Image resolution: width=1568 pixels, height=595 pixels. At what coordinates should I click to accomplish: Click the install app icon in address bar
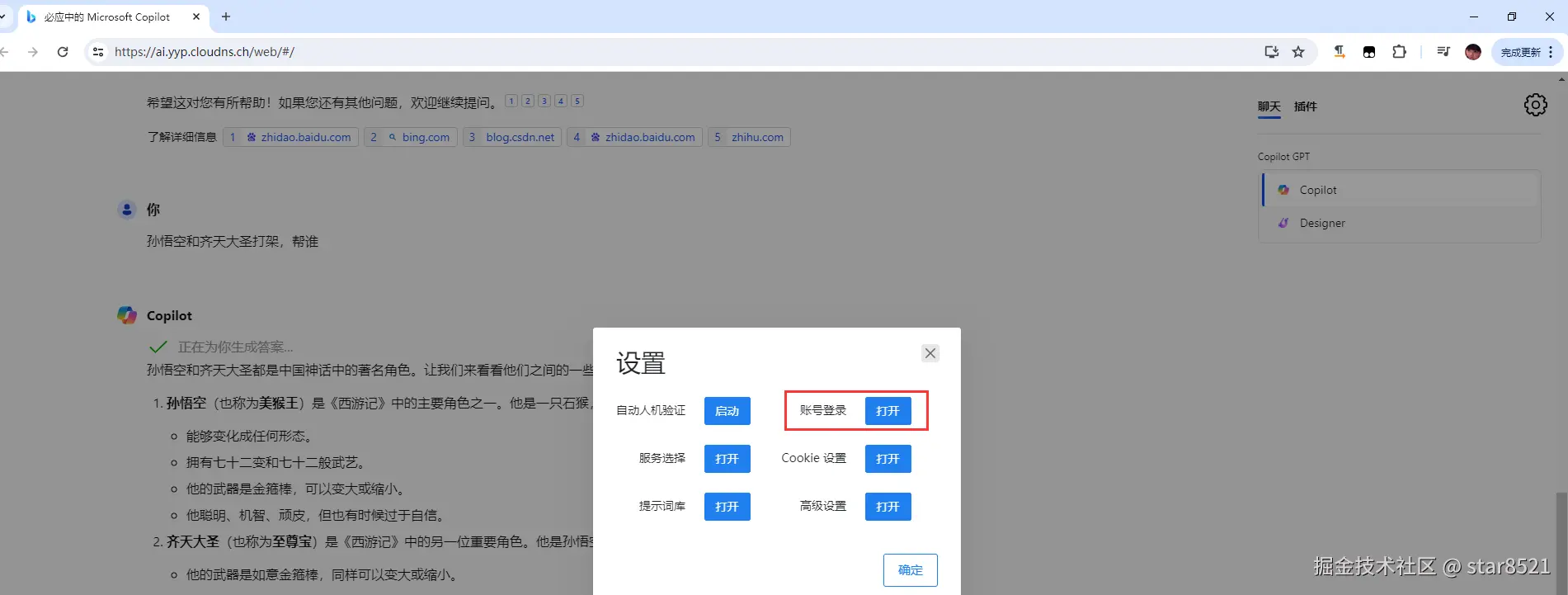(1271, 52)
